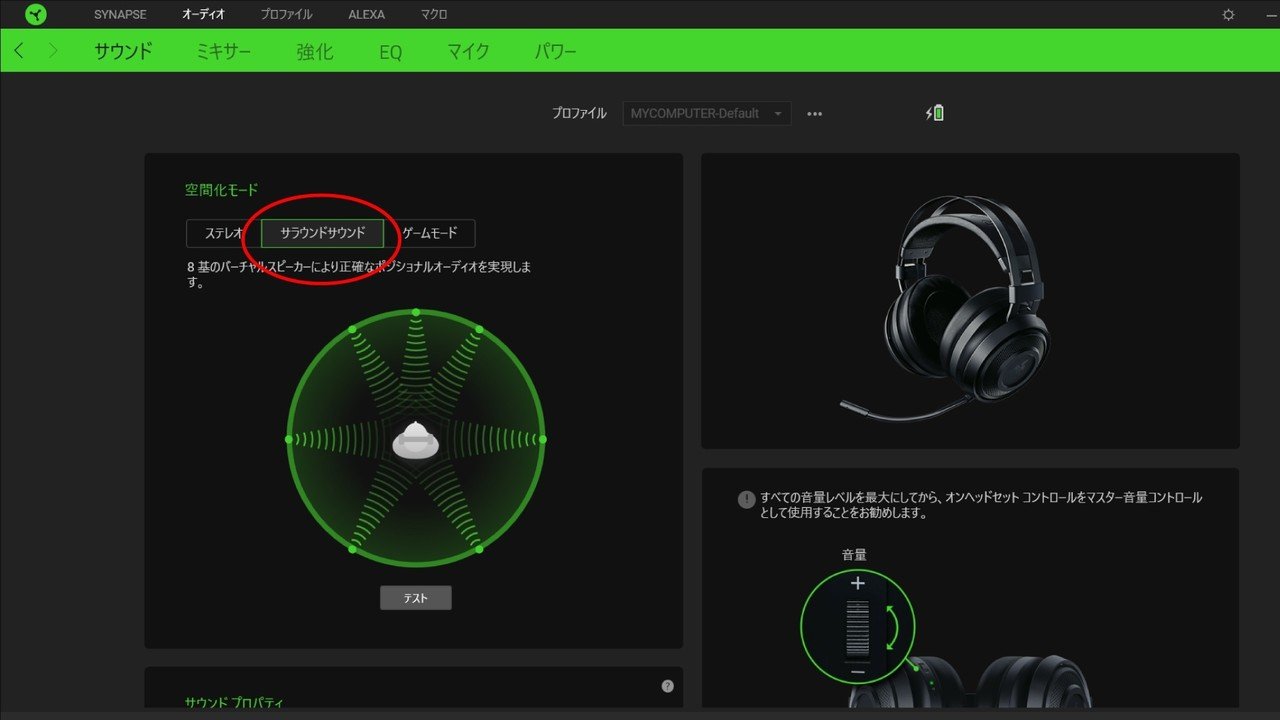Select the top-left virtual speaker dot
Screen dimensions: 1280x720
click(x=352, y=329)
